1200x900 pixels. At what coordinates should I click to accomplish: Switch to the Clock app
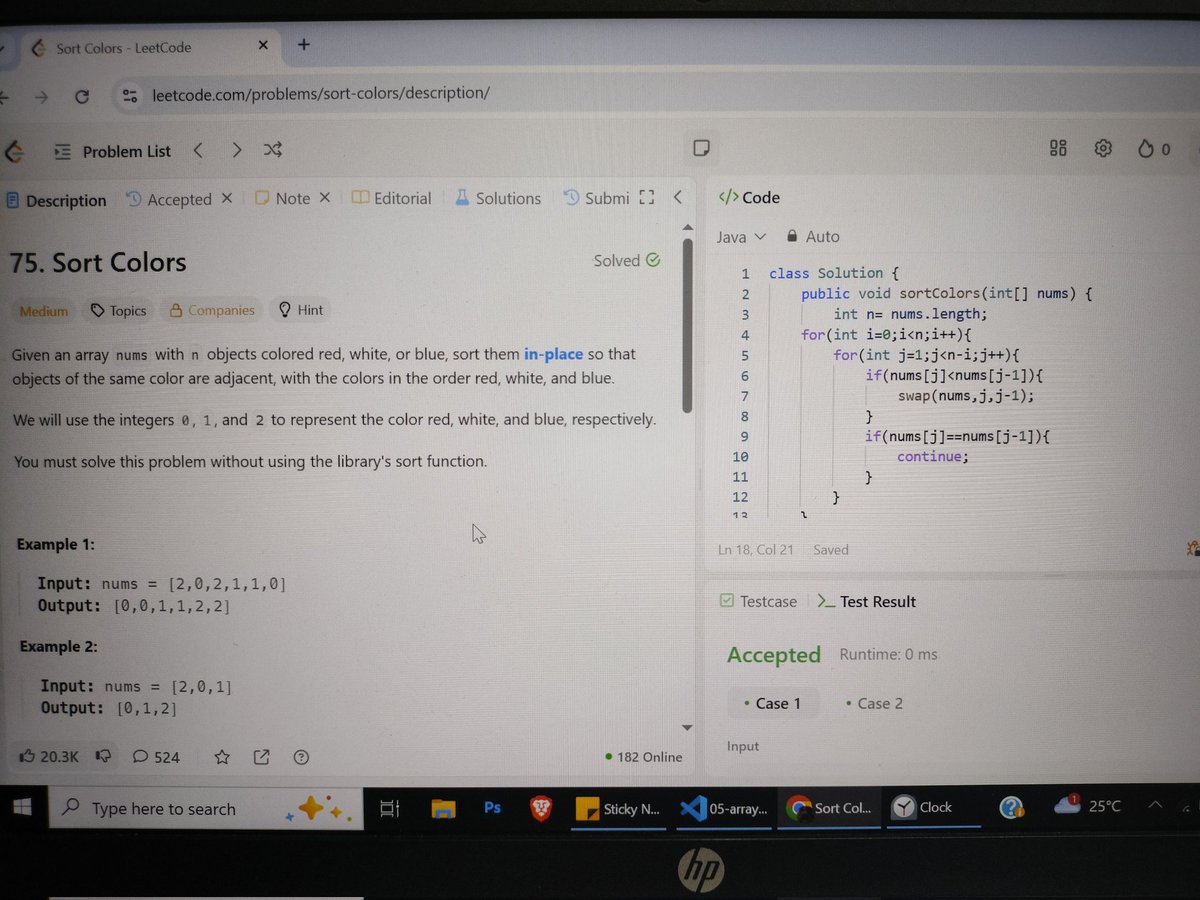pyautogui.click(x=934, y=807)
